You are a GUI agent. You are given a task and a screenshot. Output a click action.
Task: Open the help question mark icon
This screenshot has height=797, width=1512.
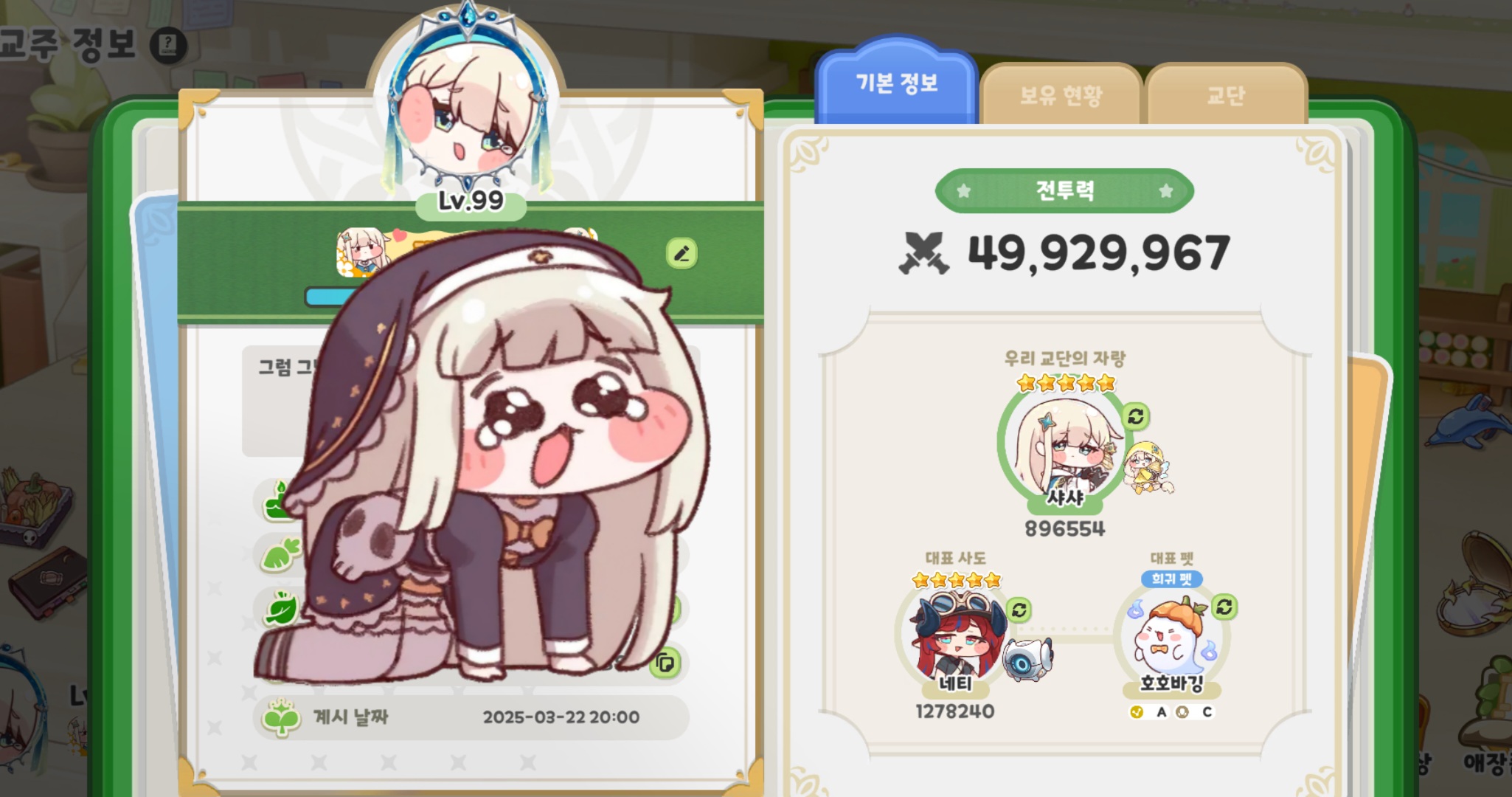point(168,46)
